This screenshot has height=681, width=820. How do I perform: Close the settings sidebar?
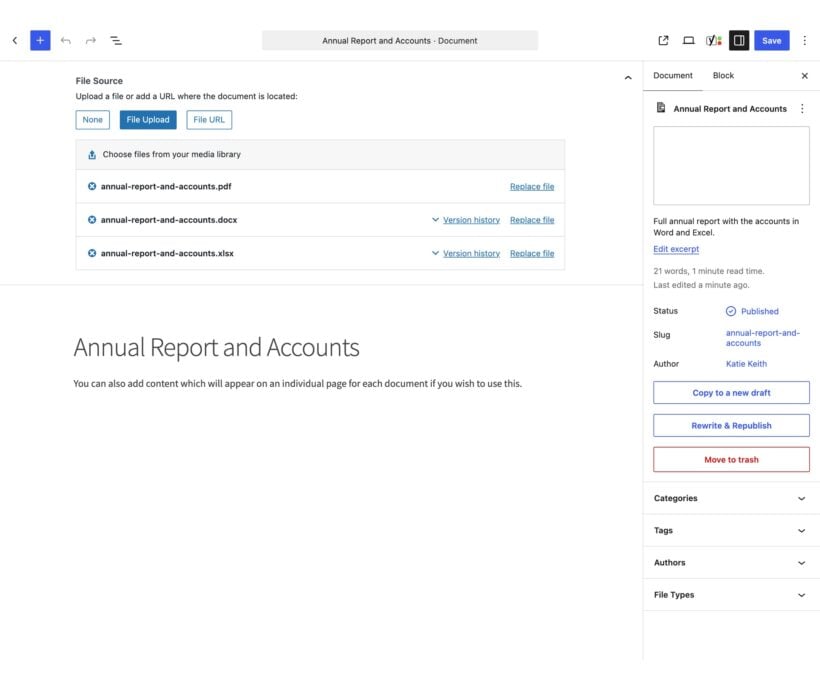(804, 76)
